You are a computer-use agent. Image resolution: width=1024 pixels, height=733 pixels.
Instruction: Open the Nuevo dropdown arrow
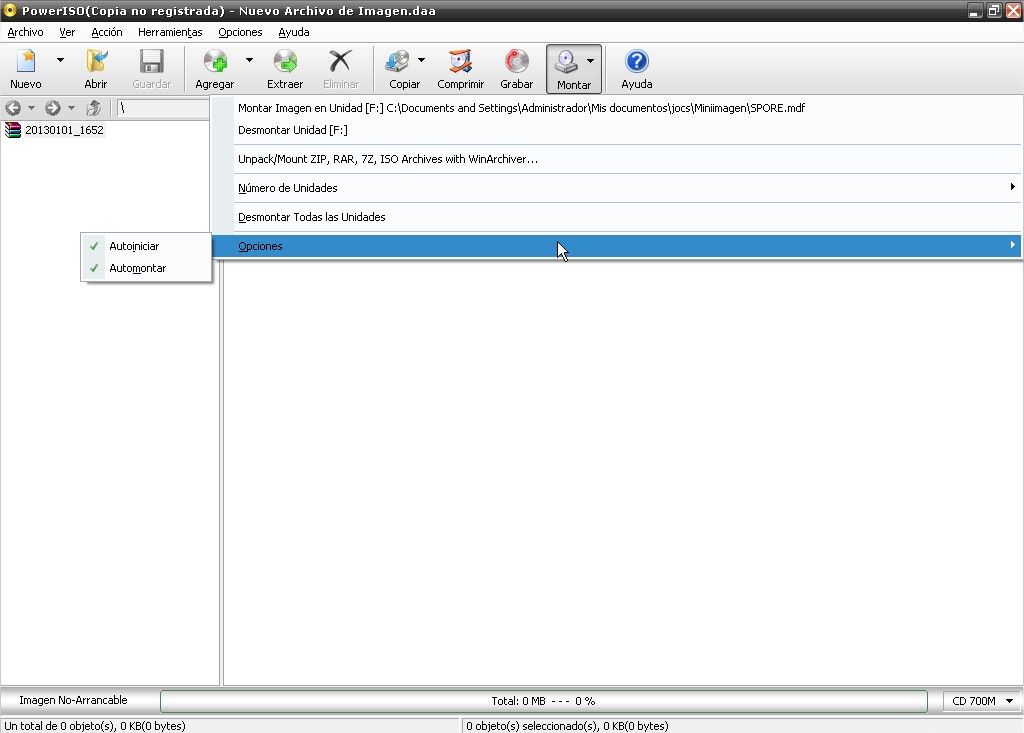60,60
